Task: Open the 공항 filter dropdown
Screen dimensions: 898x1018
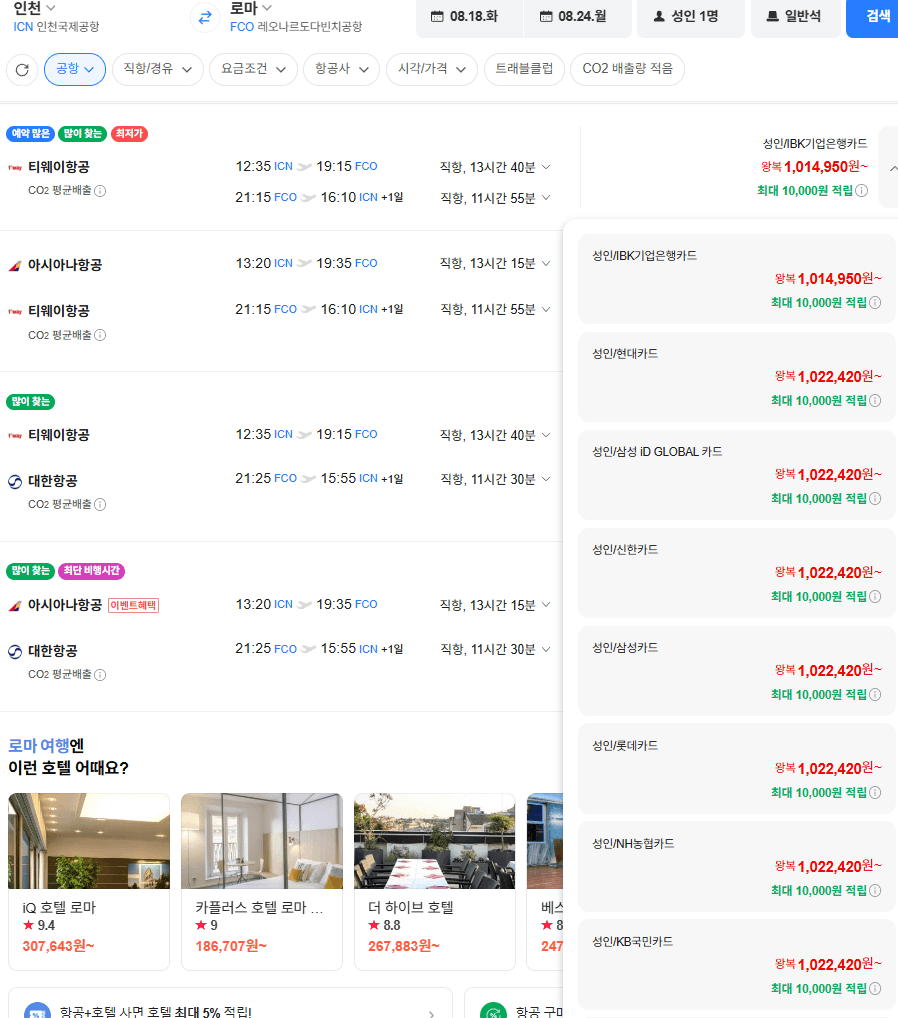Action: tap(75, 69)
